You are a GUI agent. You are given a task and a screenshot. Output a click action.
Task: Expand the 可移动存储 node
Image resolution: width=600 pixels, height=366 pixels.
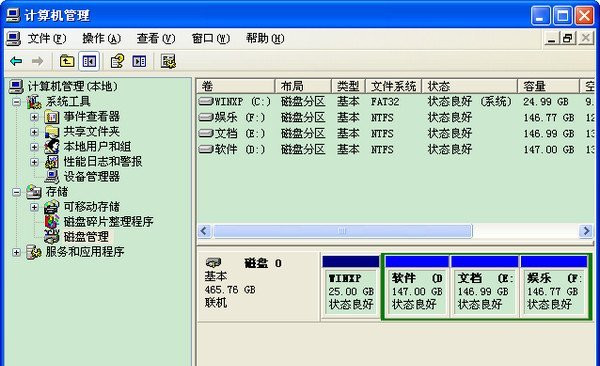[x=34, y=207]
